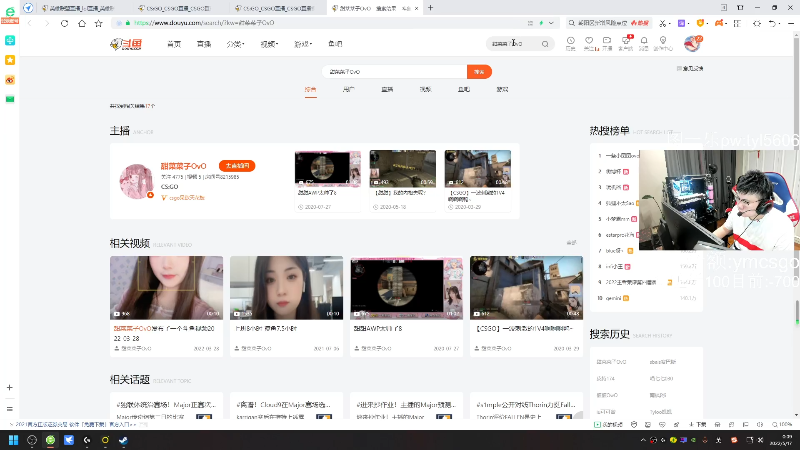The height and width of the screenshot is (450, 800).
Task: Click the message icon with red badge
Action: (x=626, y=43)
